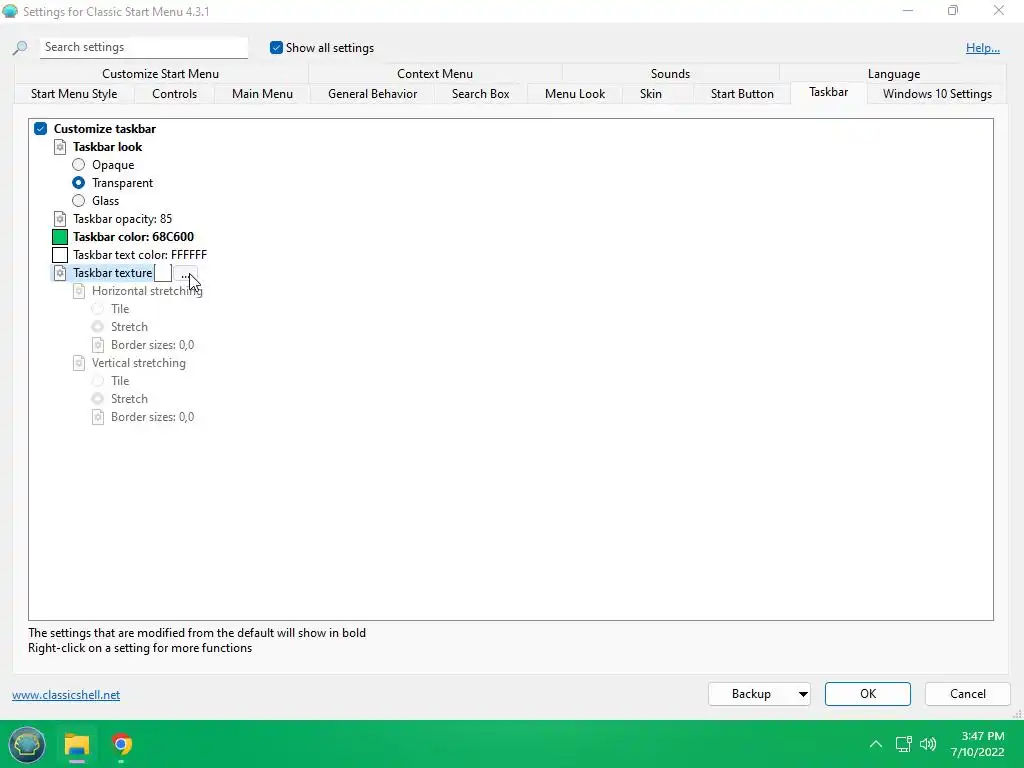Viewport: 1024px width, 768px height.
Task: Show hidden system tray icons
Action: (876, 744)
